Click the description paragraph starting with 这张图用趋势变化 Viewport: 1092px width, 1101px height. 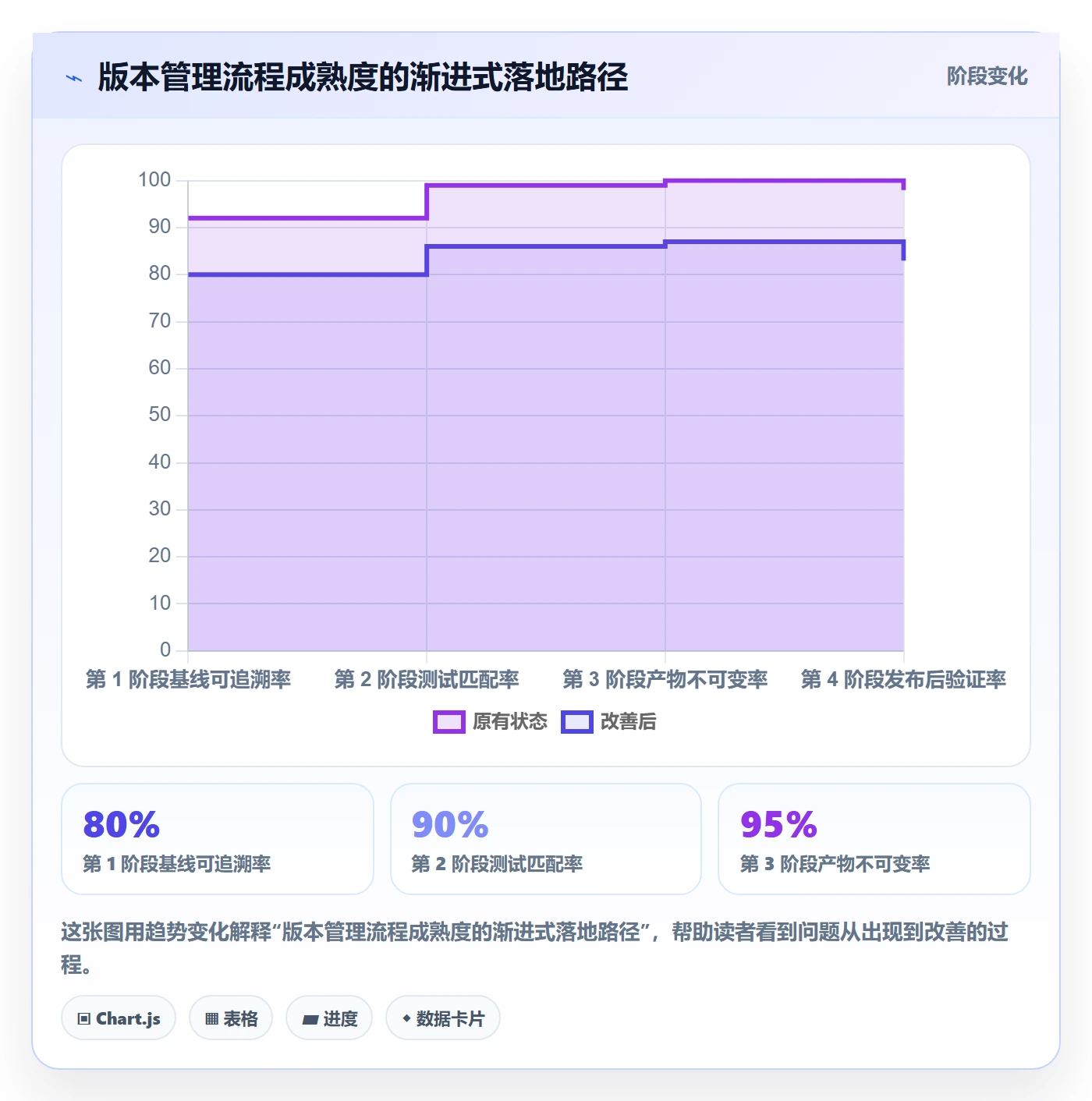535,947
